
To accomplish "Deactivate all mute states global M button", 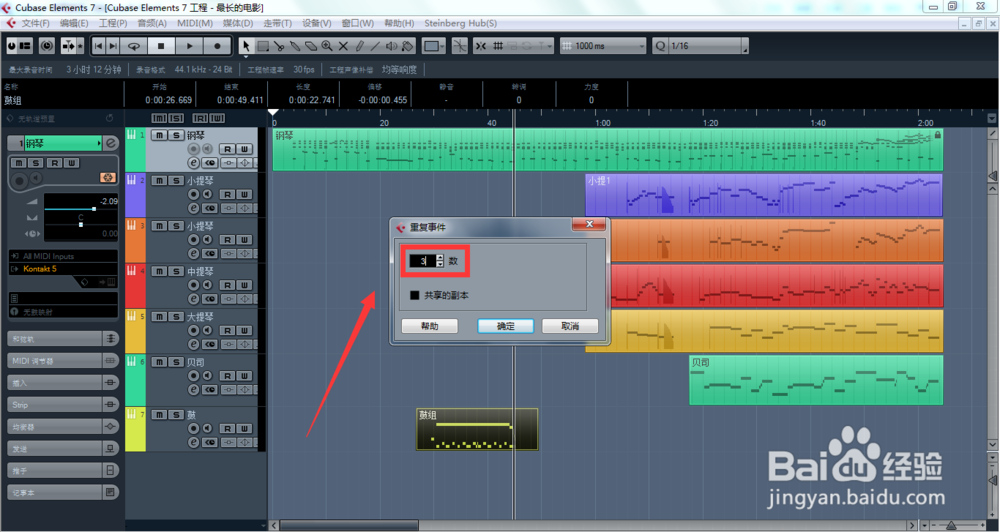I will click(159, 118).
